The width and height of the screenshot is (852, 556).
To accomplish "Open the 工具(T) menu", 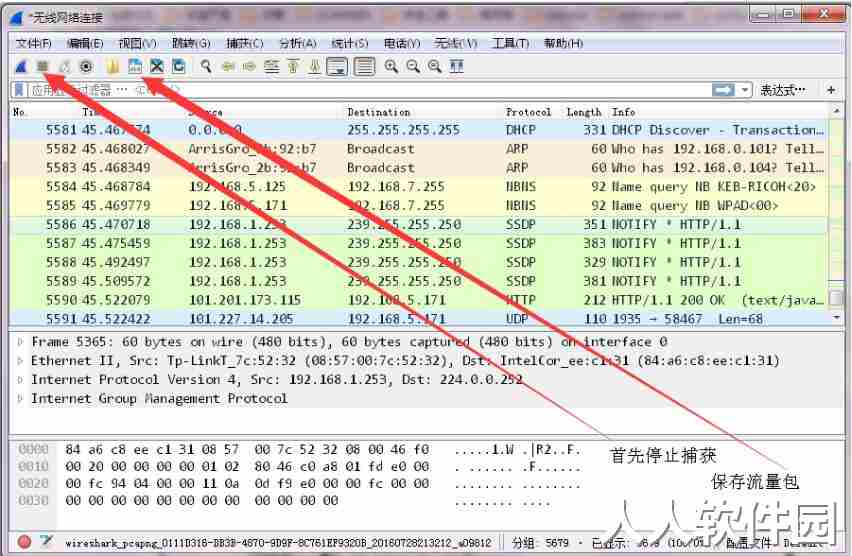I will coord(510,43).
